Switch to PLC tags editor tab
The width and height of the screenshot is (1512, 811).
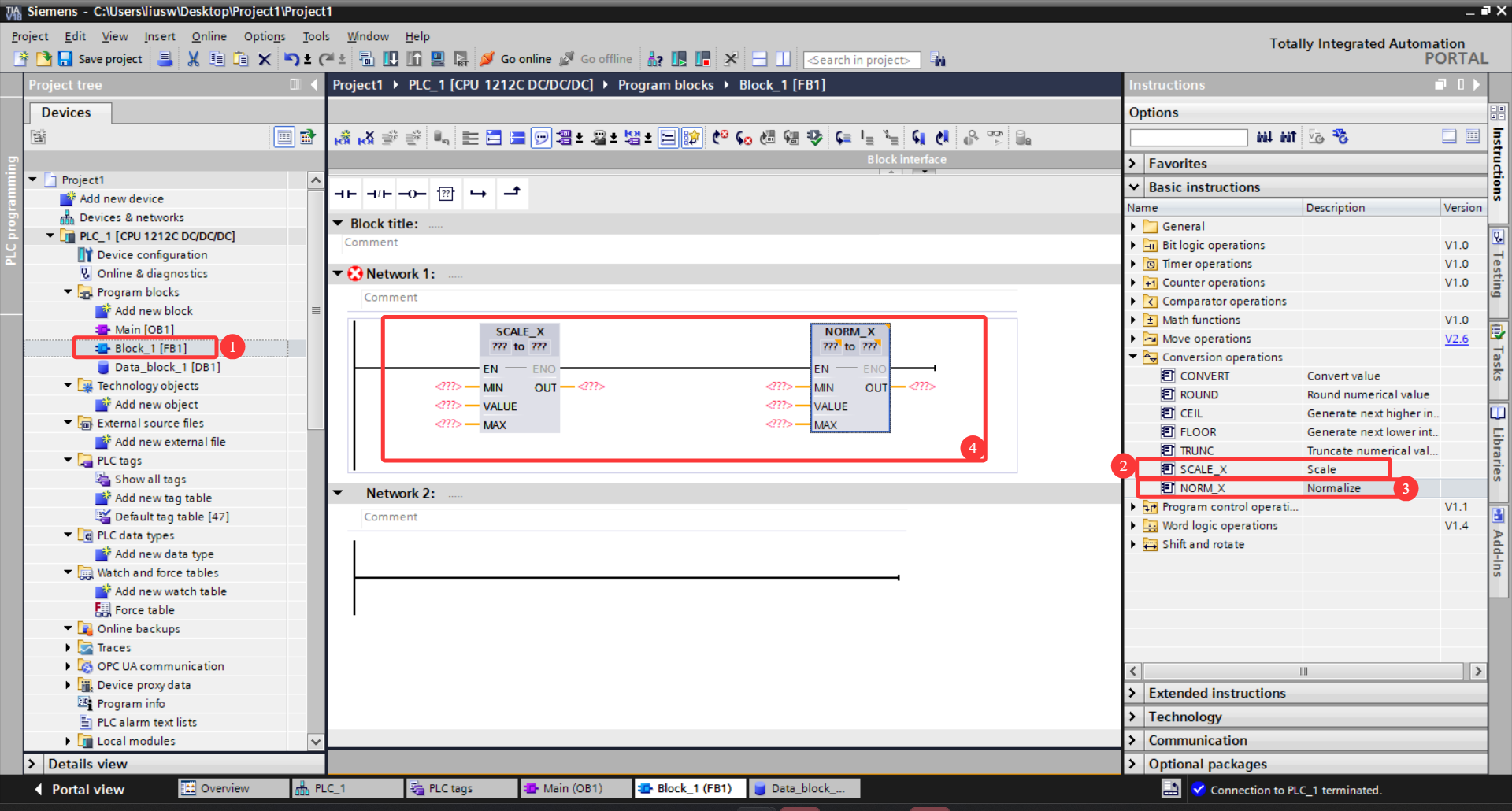(461, 788)
